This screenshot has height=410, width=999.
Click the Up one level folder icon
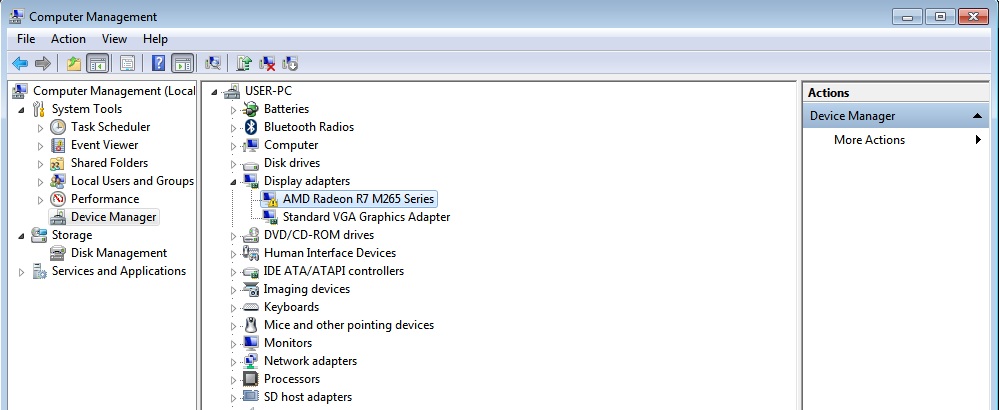pos(73,64)
